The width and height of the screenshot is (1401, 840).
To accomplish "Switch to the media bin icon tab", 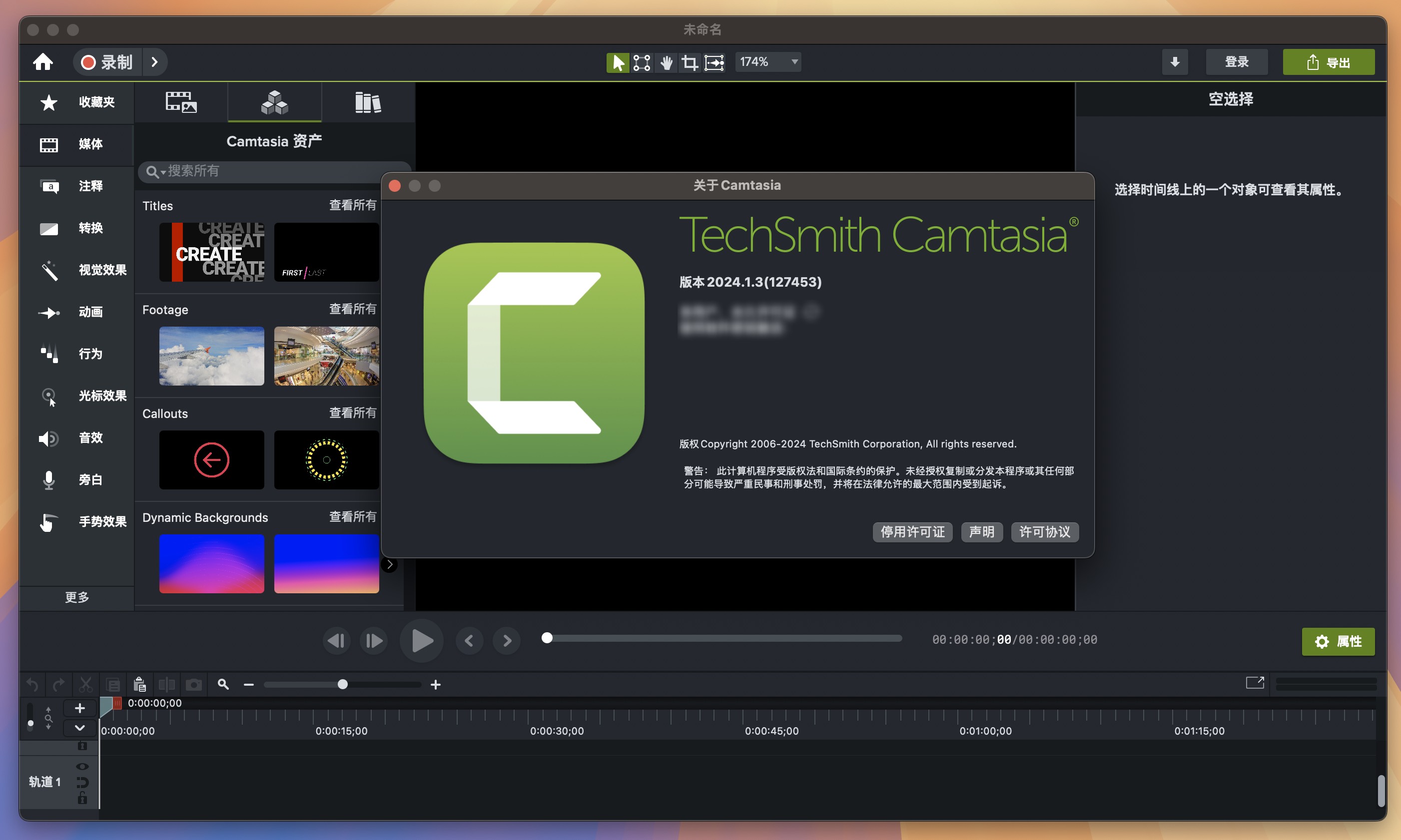I will [181, 102].
